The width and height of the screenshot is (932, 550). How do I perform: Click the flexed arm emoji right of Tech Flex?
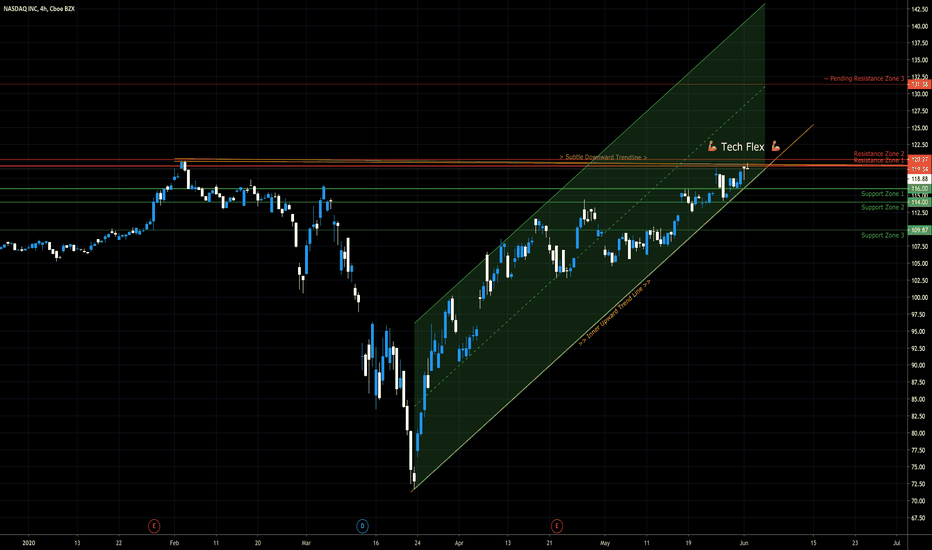[x=775, y=146]
